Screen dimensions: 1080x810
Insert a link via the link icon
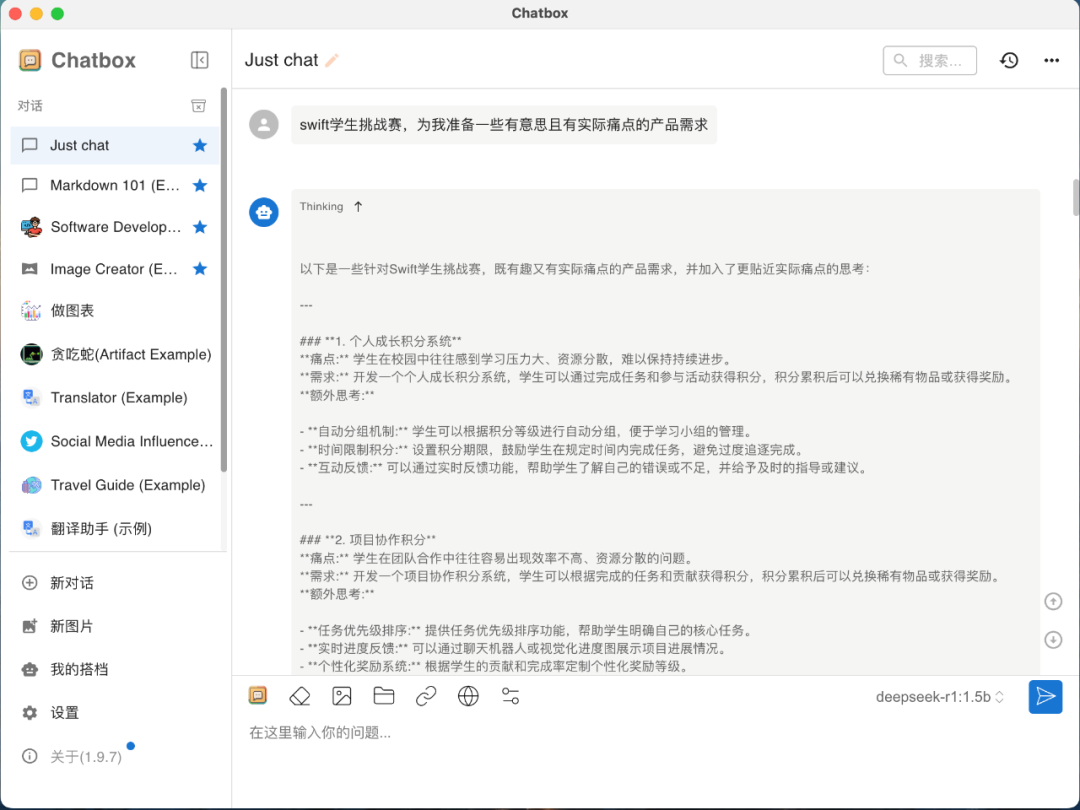(x=425, y=695)
